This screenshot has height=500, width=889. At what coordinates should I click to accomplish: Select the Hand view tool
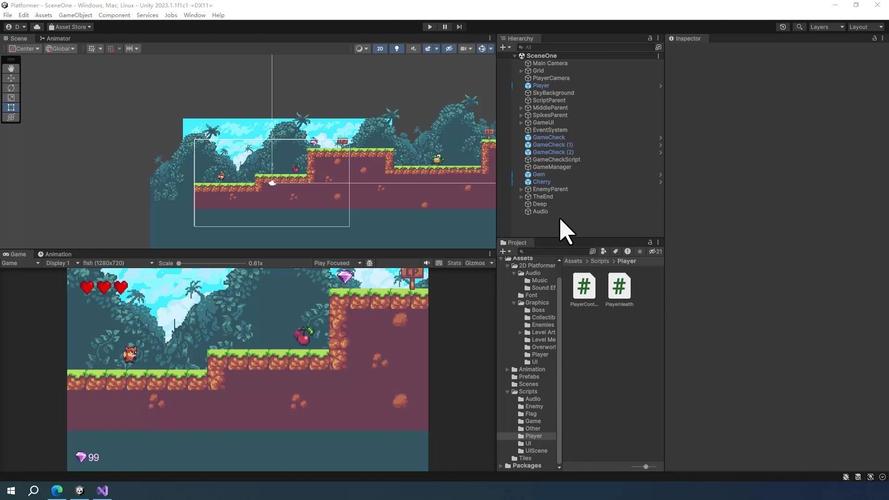pyautogui.click(x=11, y=69)
